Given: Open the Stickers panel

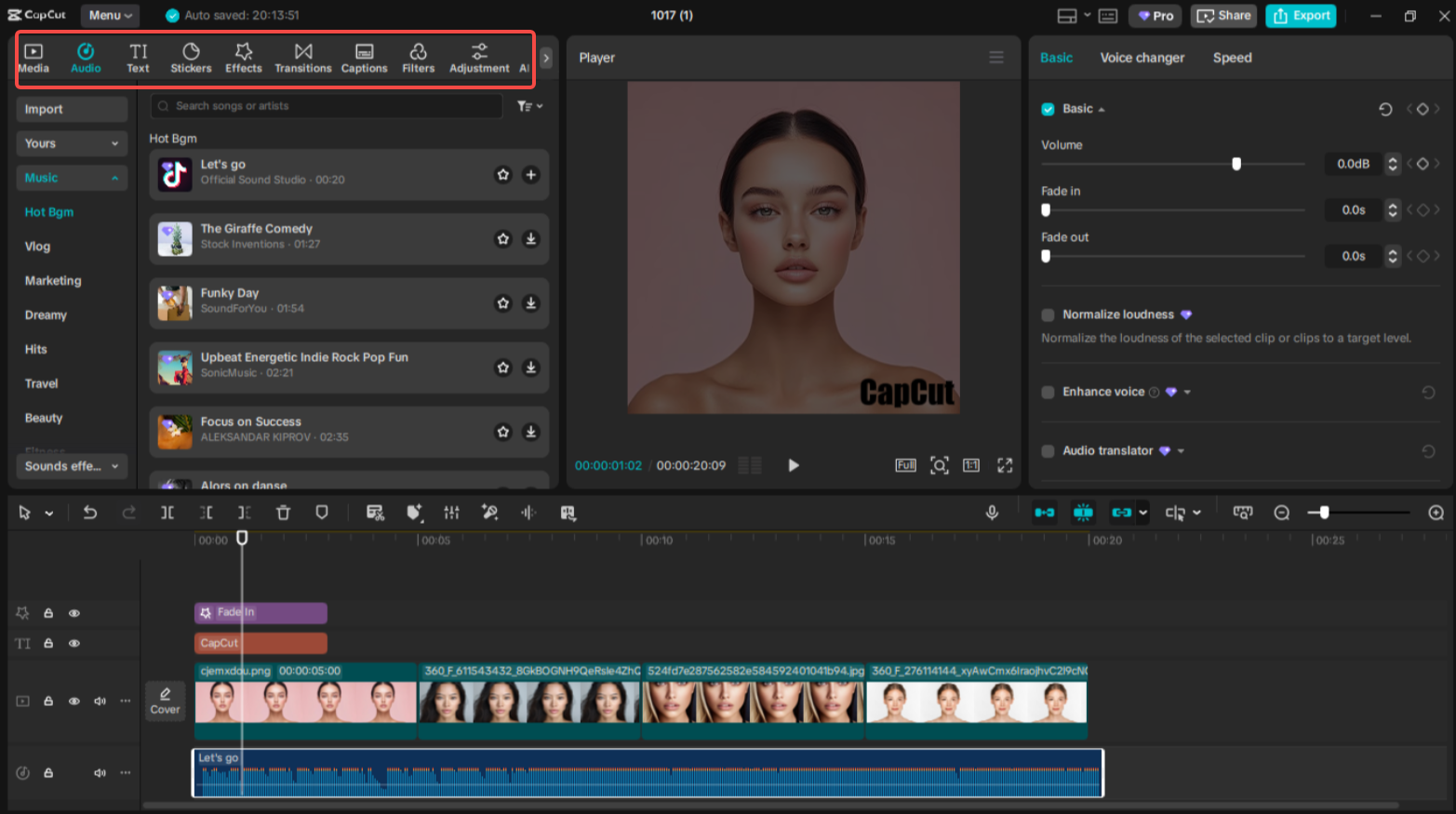Looking at the screenshot, I should [x=191, y=58].
